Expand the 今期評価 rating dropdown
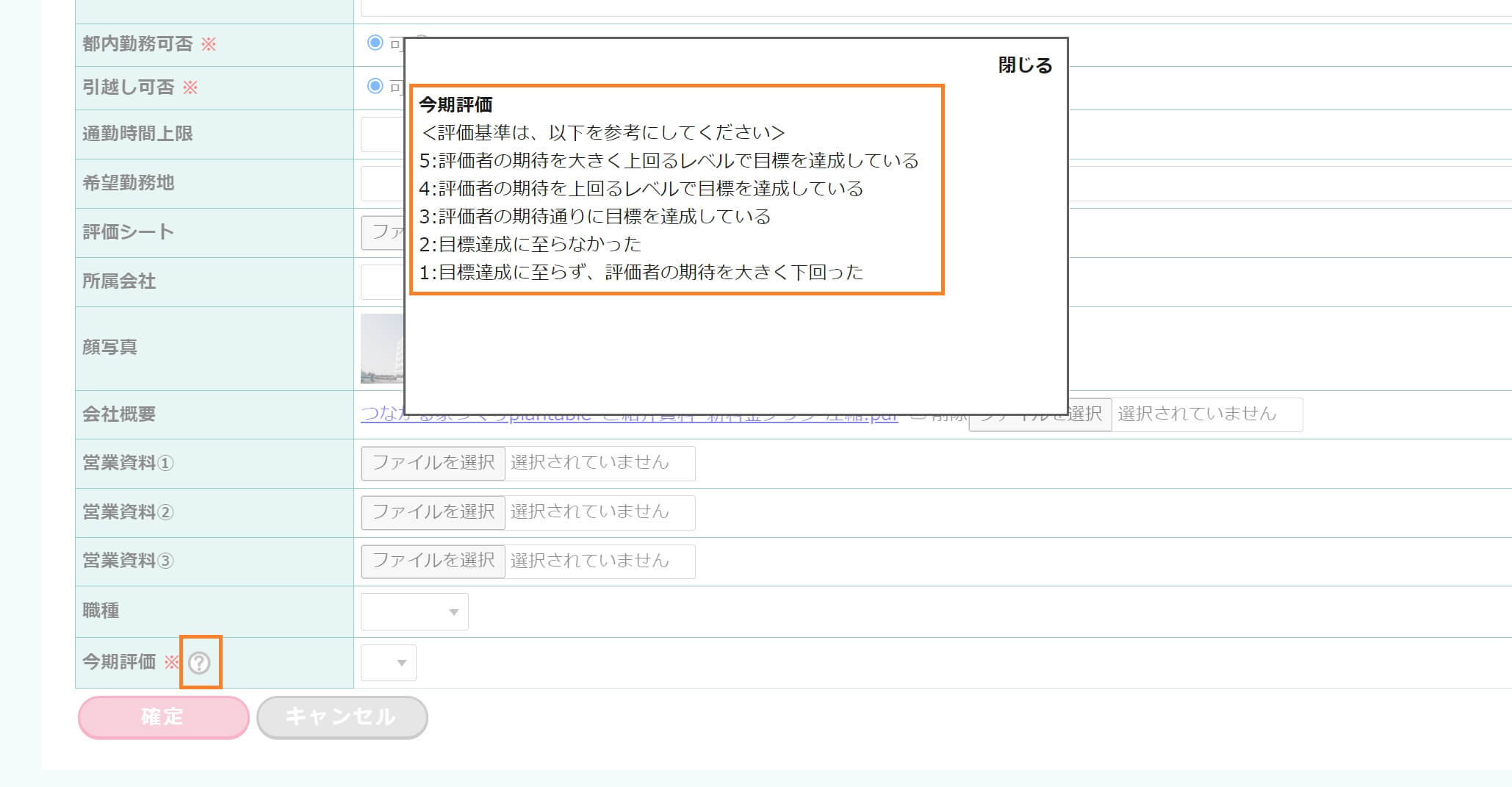 389,663
